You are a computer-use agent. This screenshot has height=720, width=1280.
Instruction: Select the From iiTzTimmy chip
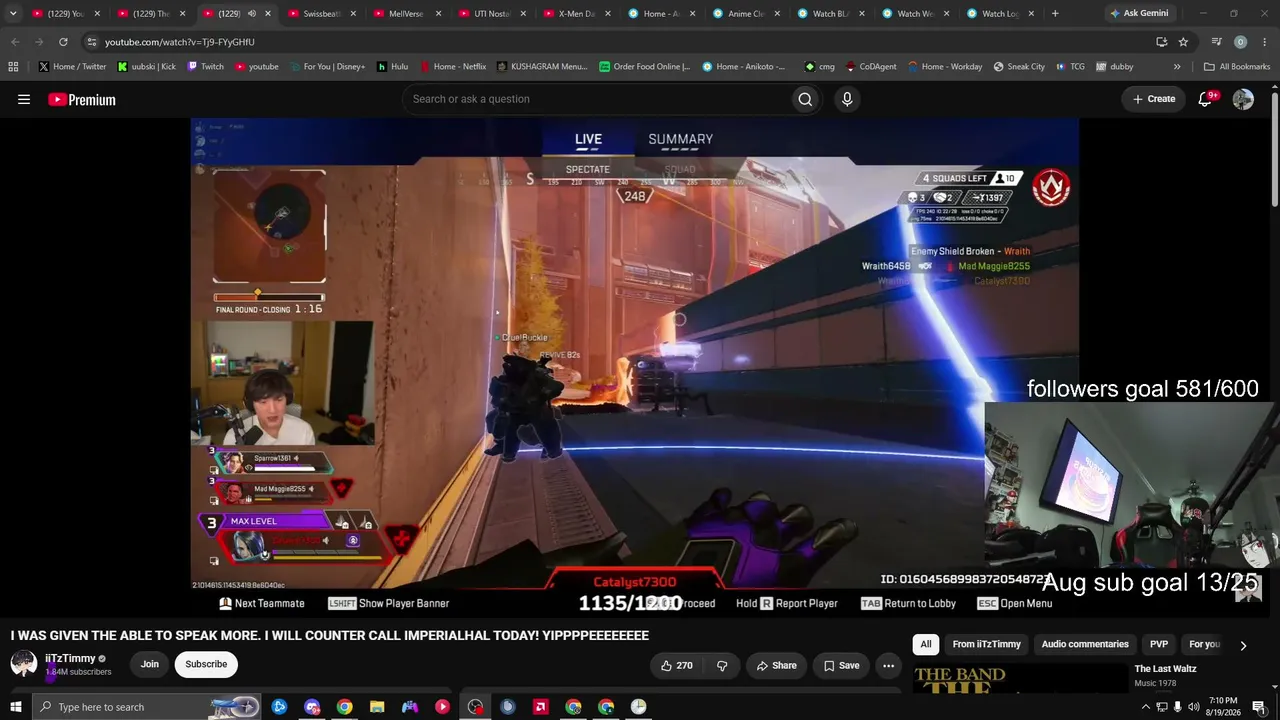click(987, 645)
